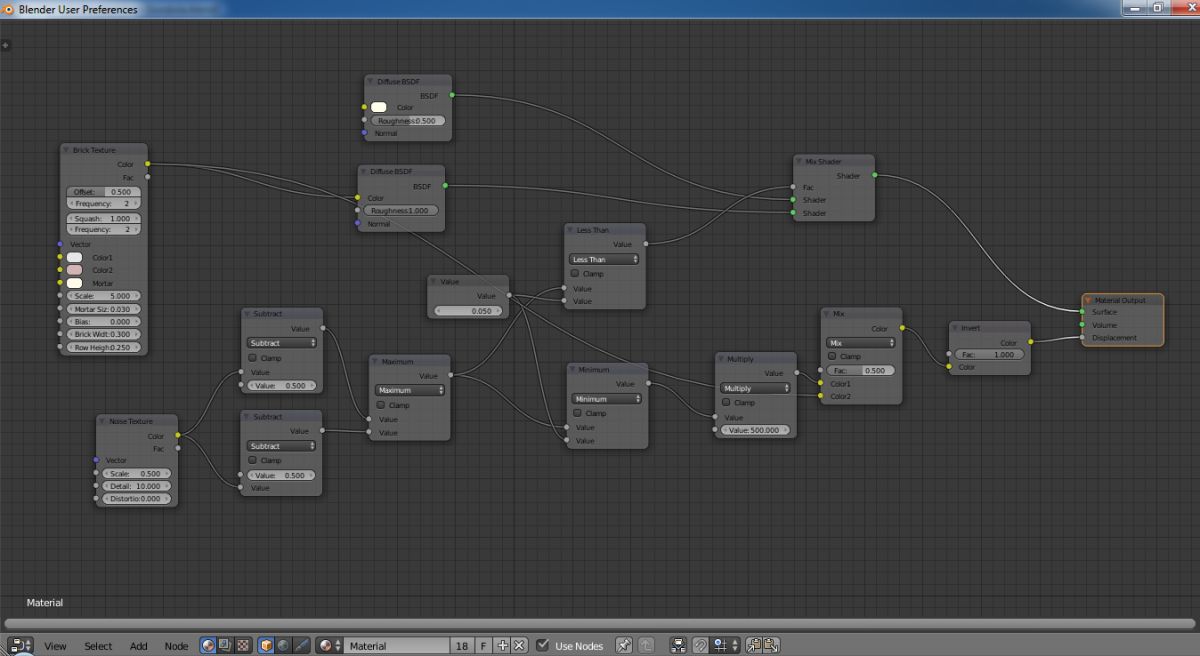Enable Clamp on Mix node
Screen dimensions: 1200x656
832,356
